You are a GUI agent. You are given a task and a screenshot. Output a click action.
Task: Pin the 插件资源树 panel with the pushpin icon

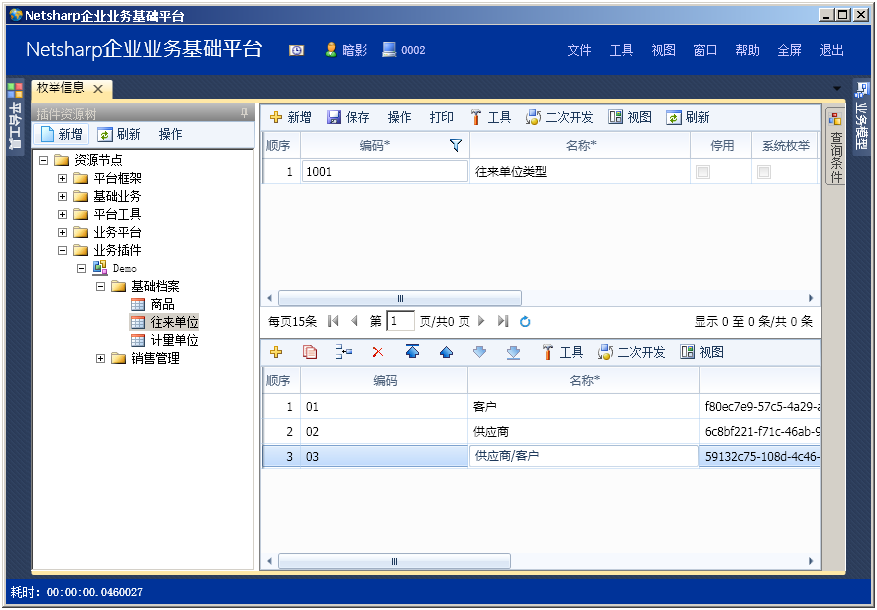coord(244,113)
